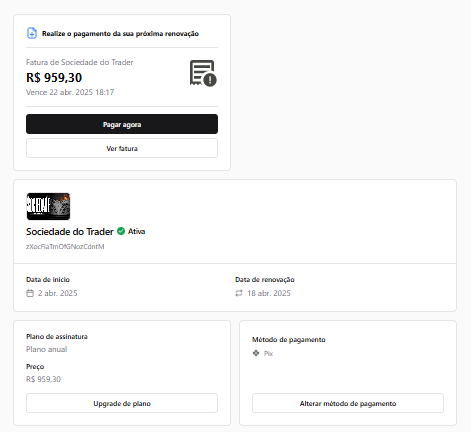The image size is (471, 432).
Task: Click the green Ativa checkmark badge
Action: [x=121, y=231]
